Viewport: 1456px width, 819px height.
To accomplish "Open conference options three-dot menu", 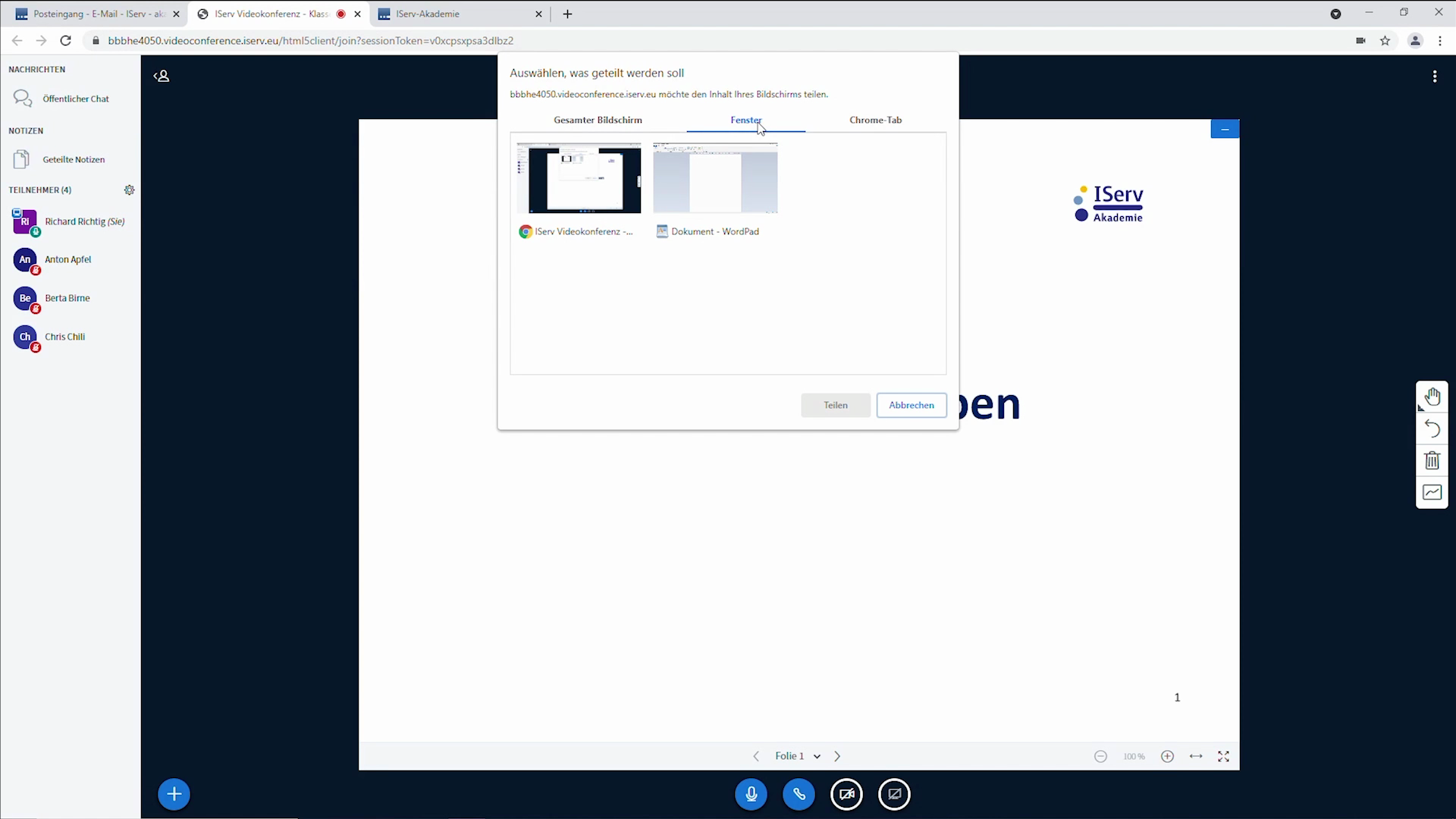I will point(1434,77).
